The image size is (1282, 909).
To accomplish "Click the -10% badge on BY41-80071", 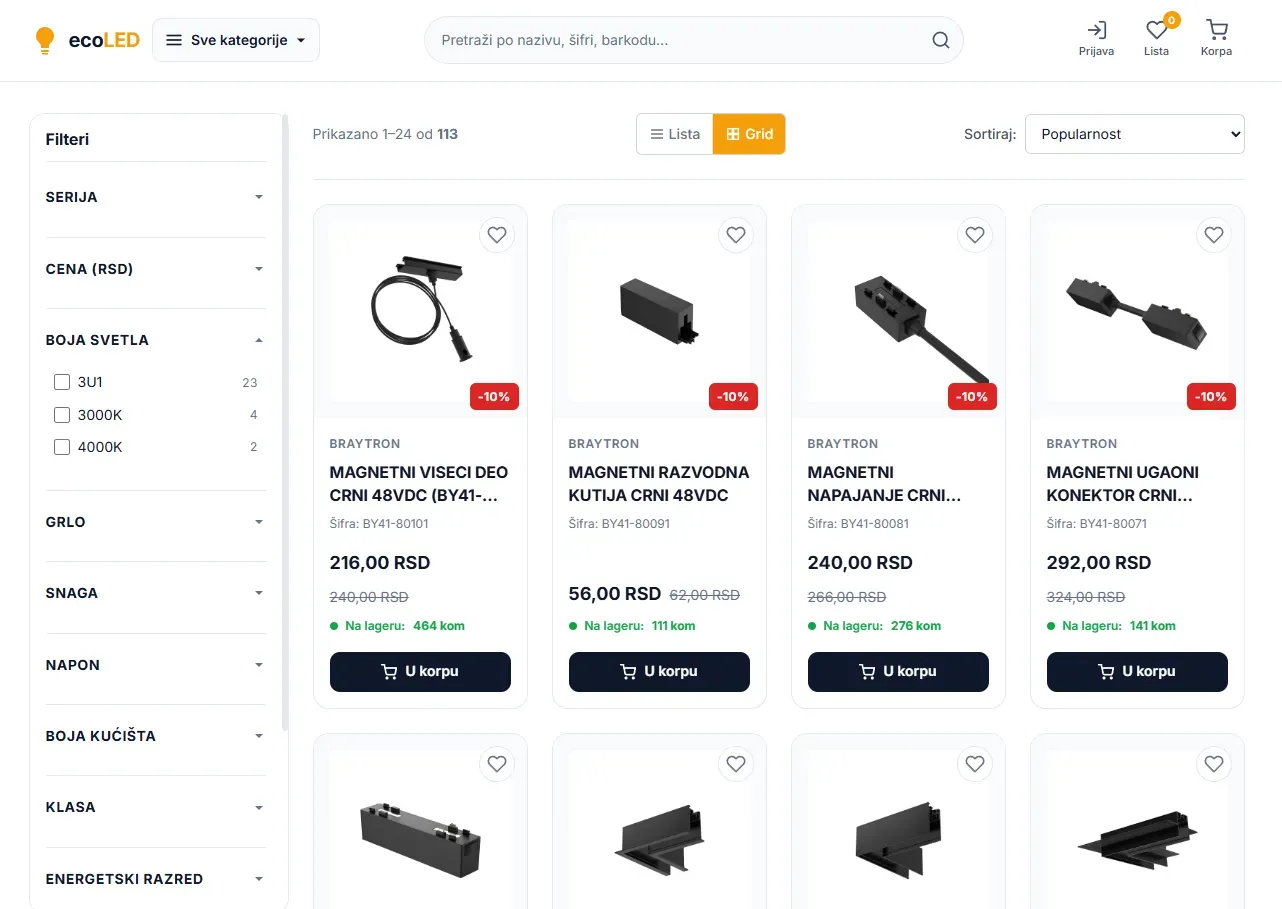I will pyautogui.click(x=1211, y=396).
